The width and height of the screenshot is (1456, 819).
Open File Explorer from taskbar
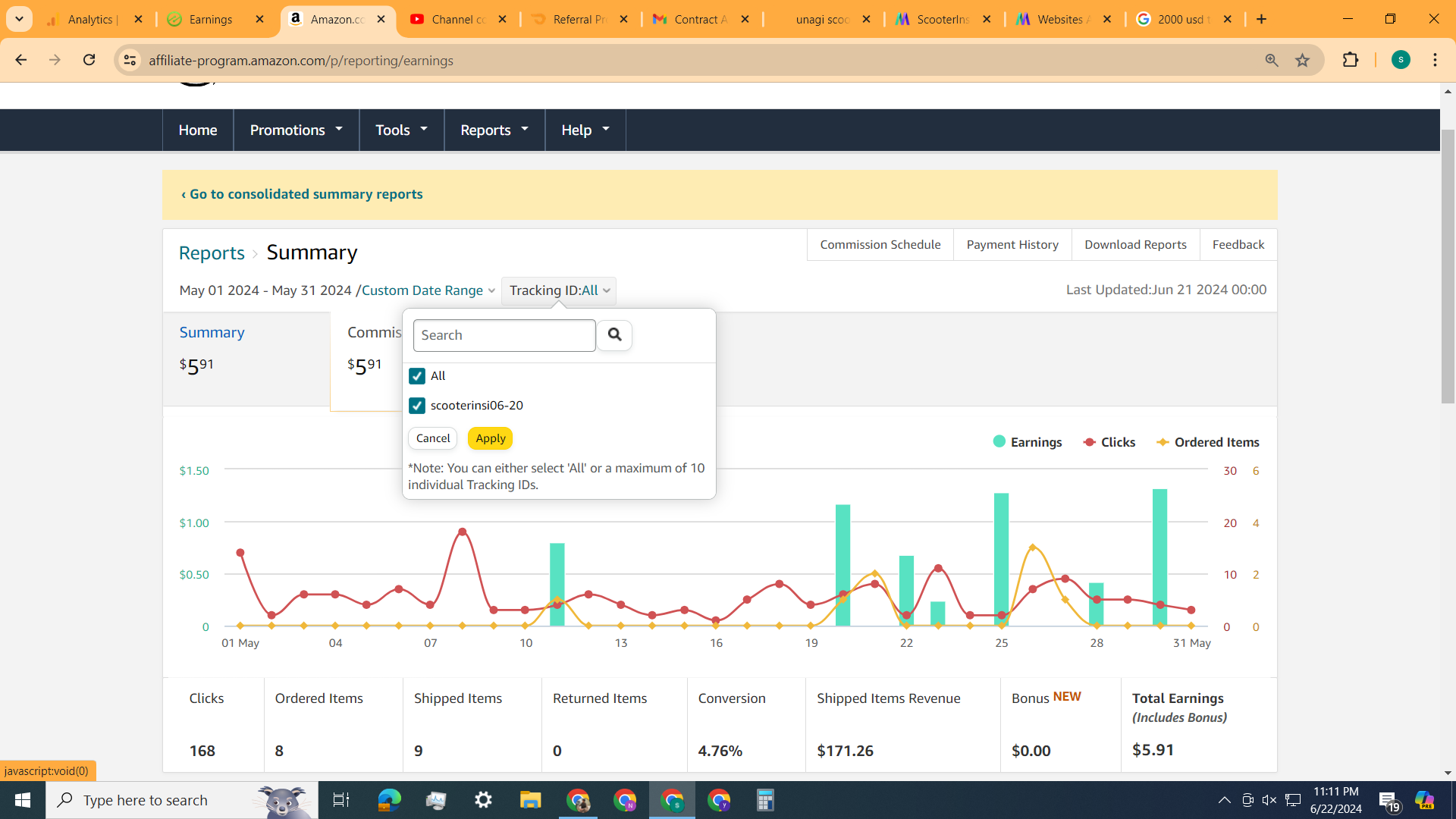click(x=530, y=800)
